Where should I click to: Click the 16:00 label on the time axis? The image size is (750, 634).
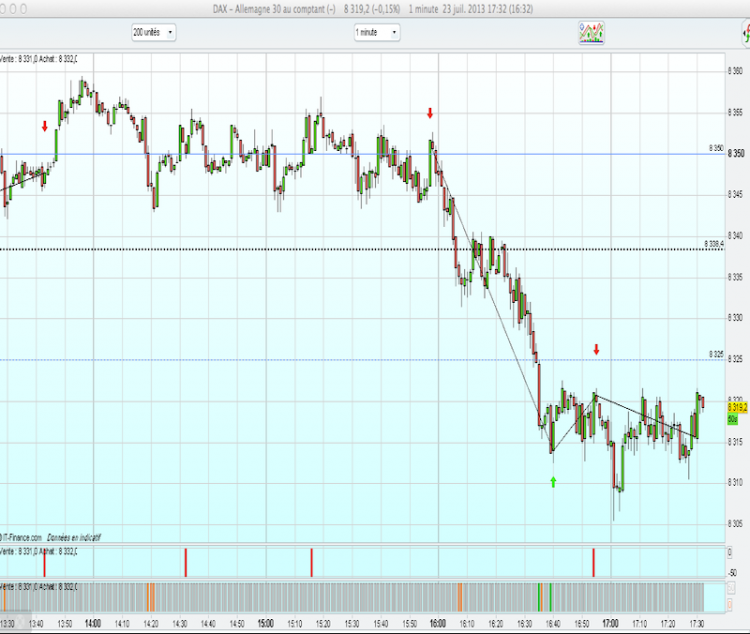(x=438, y=623)
